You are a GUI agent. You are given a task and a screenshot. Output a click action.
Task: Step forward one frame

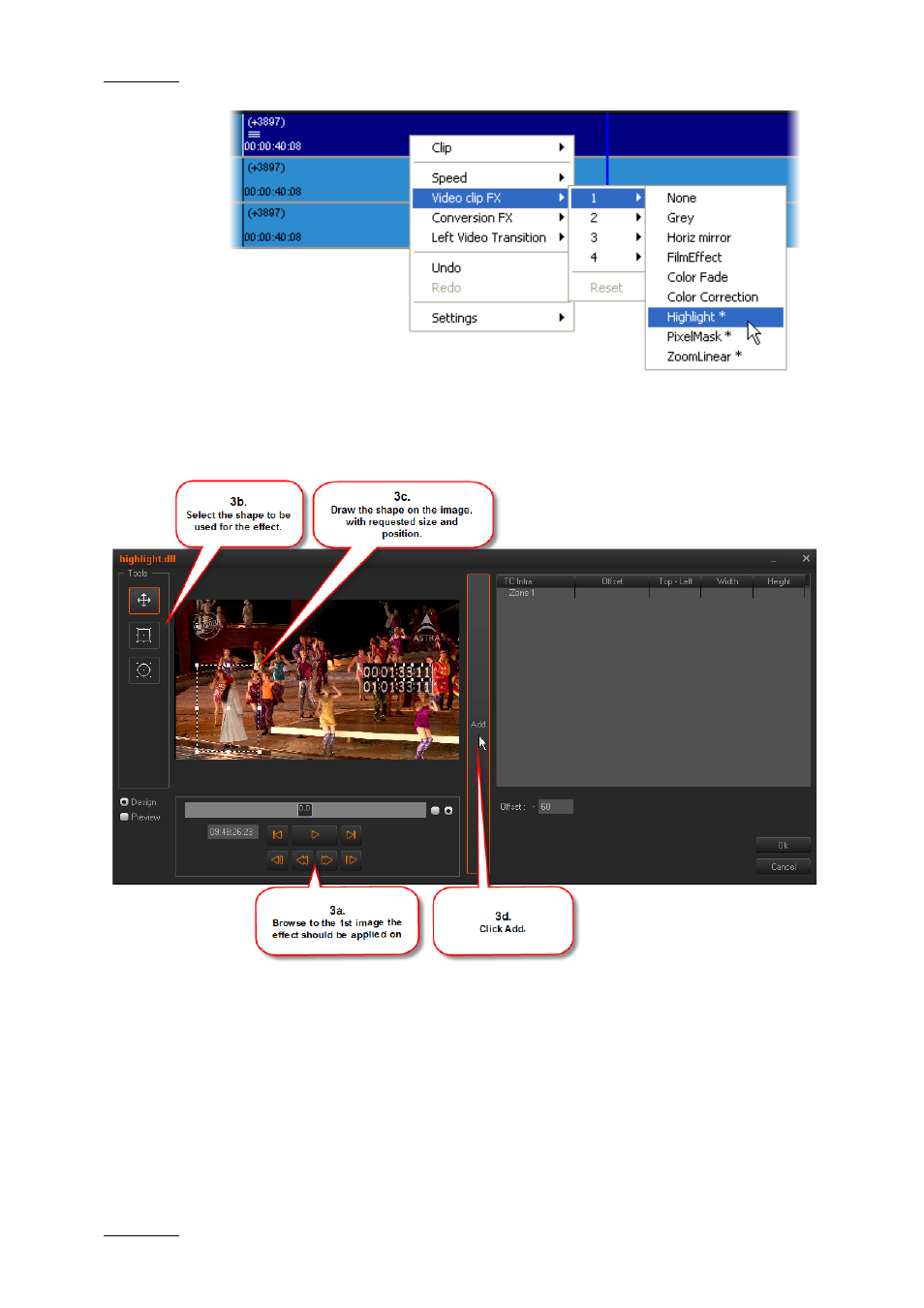(351, 859)
